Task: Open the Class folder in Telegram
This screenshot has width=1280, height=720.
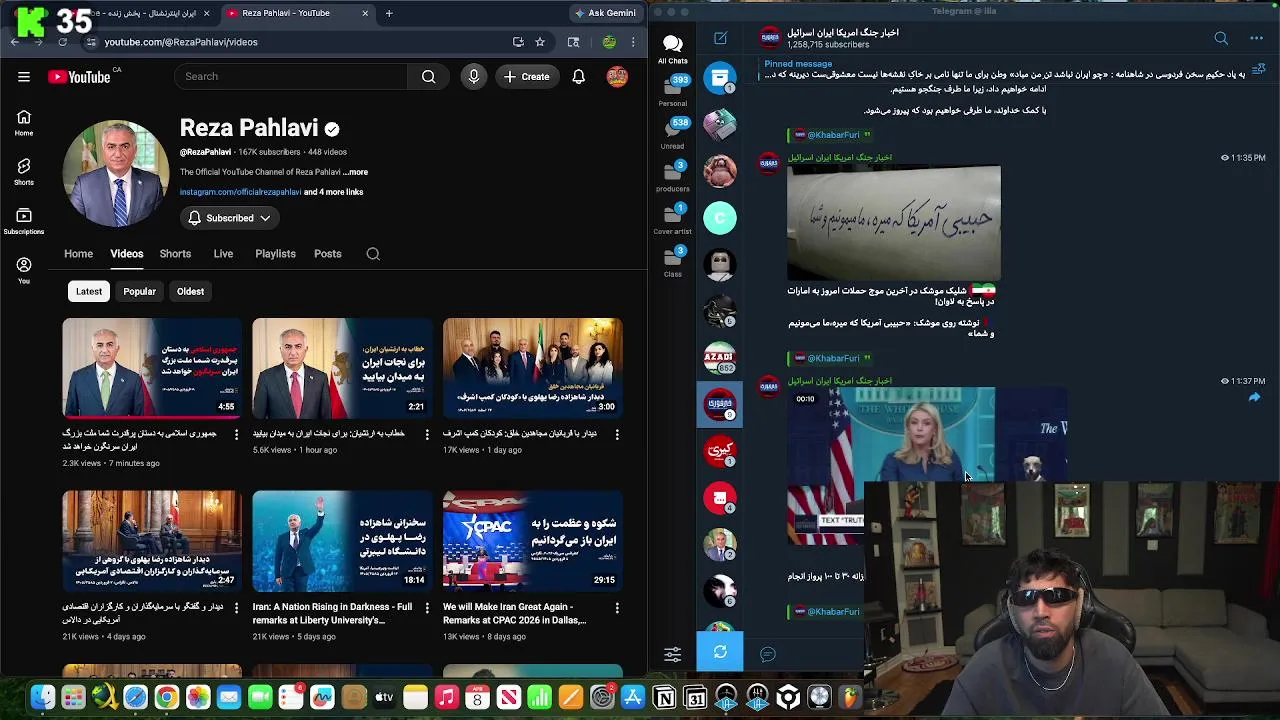Action: click(x=673, y=261)
